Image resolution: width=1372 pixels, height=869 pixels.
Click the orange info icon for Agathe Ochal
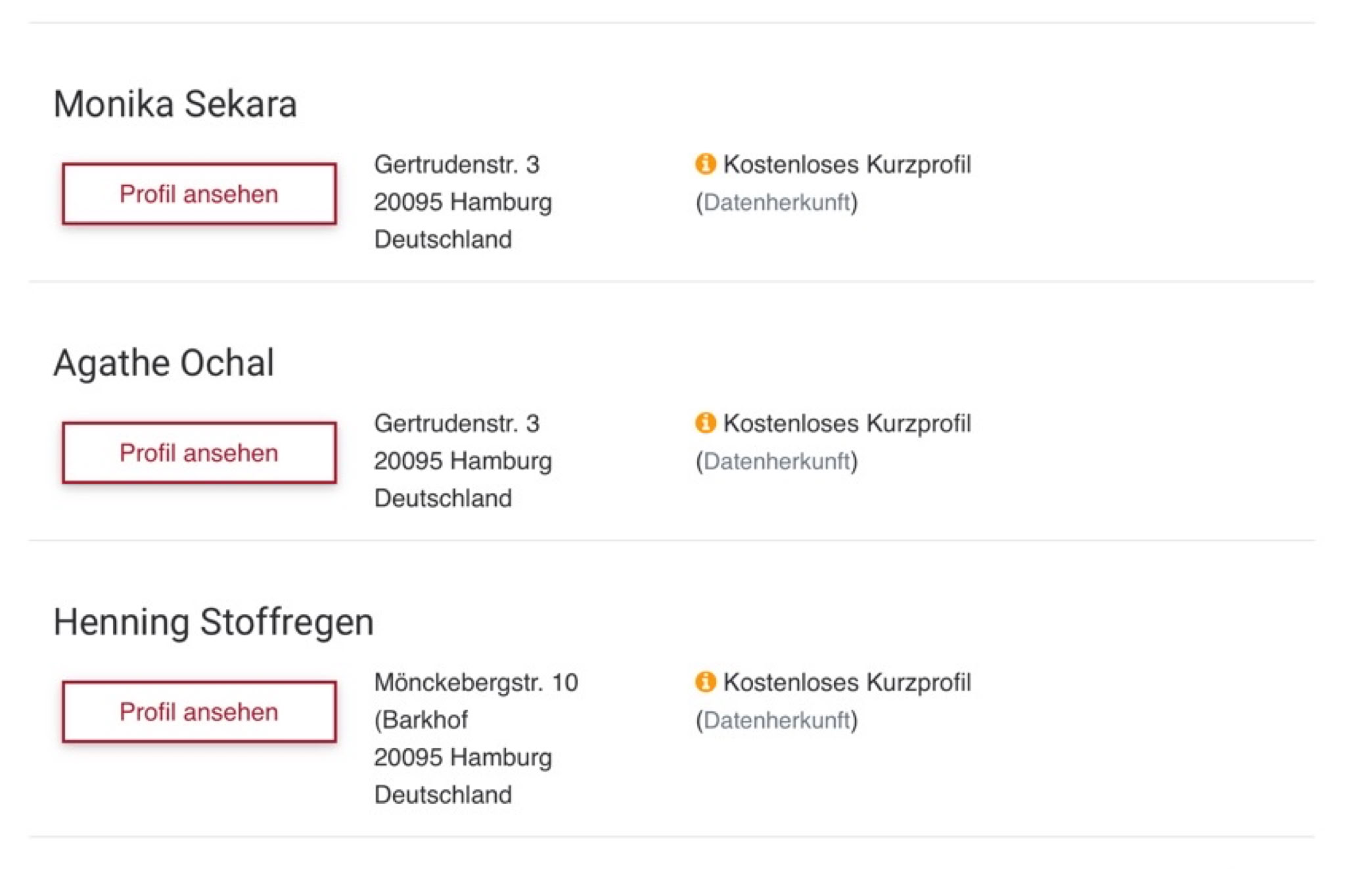click(705, 423)
